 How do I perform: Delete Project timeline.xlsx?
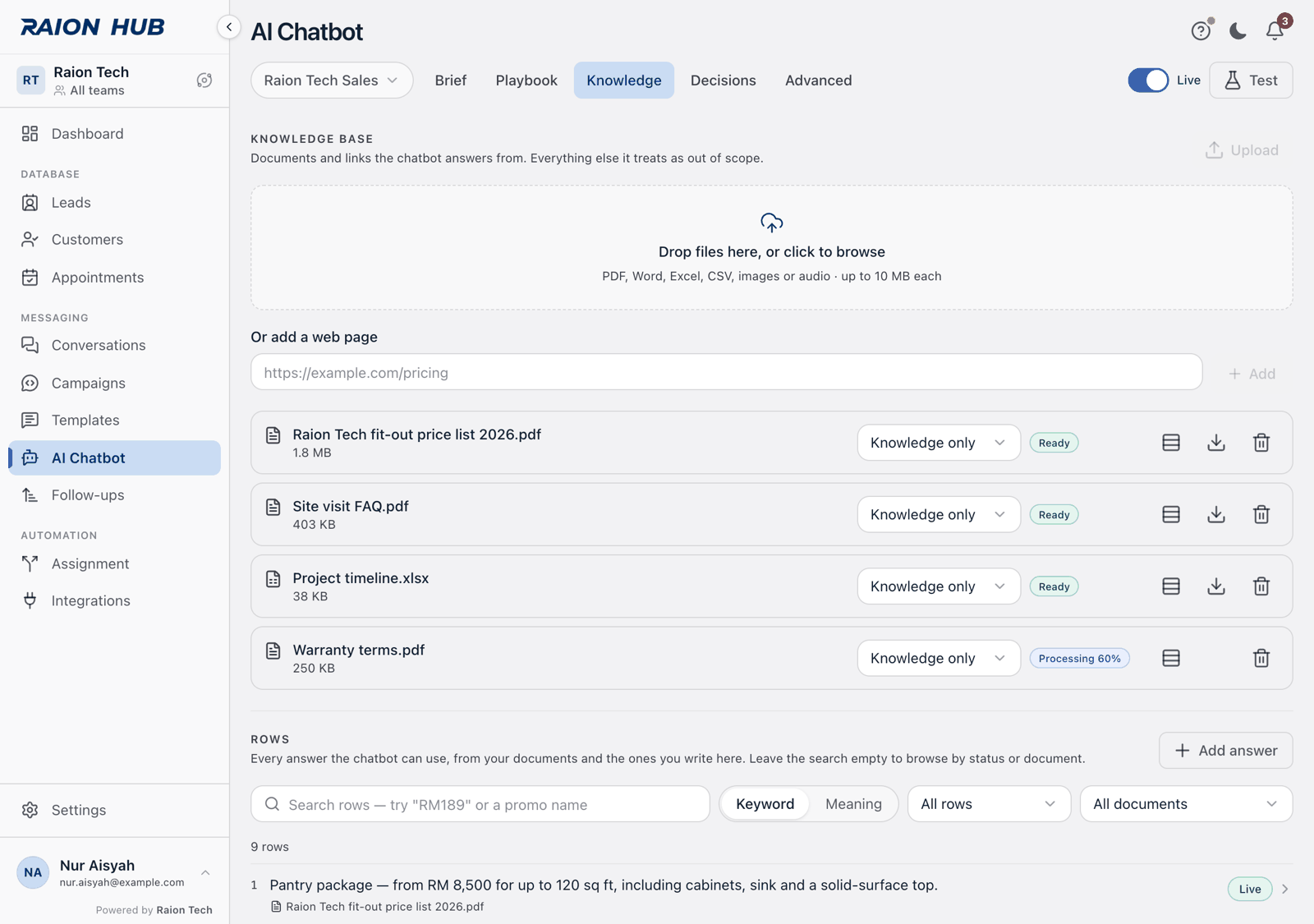(1261, 586)
